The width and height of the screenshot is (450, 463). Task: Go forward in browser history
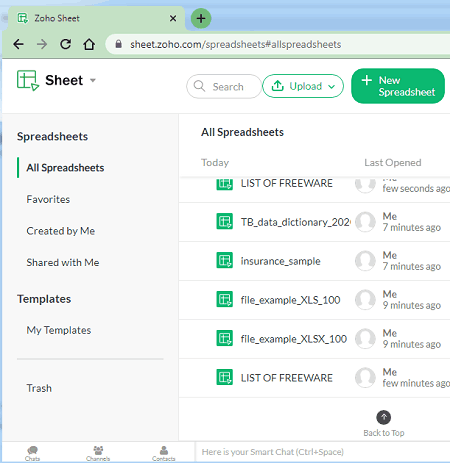point(42,44)
